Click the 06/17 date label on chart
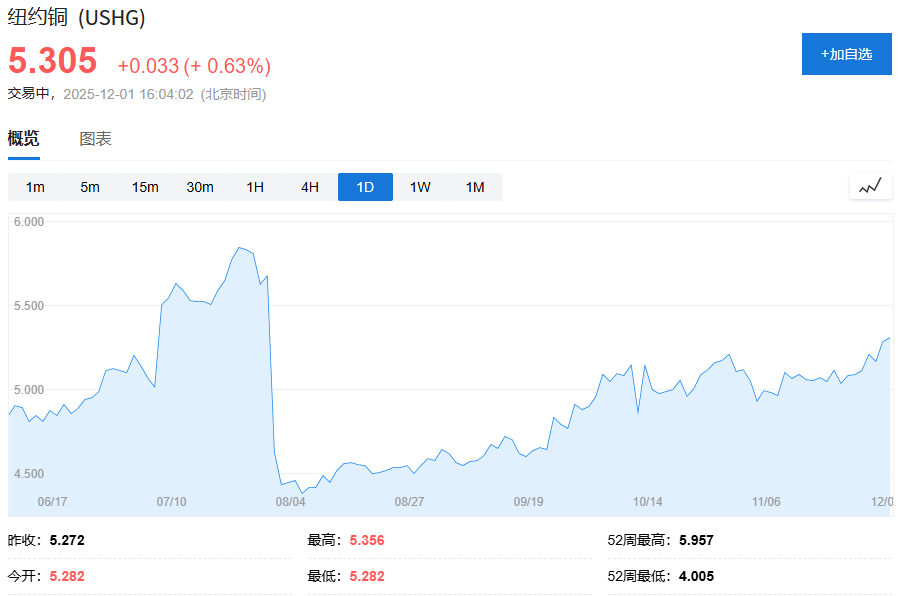This screenshot has height=596, width=898. point(52,502)
